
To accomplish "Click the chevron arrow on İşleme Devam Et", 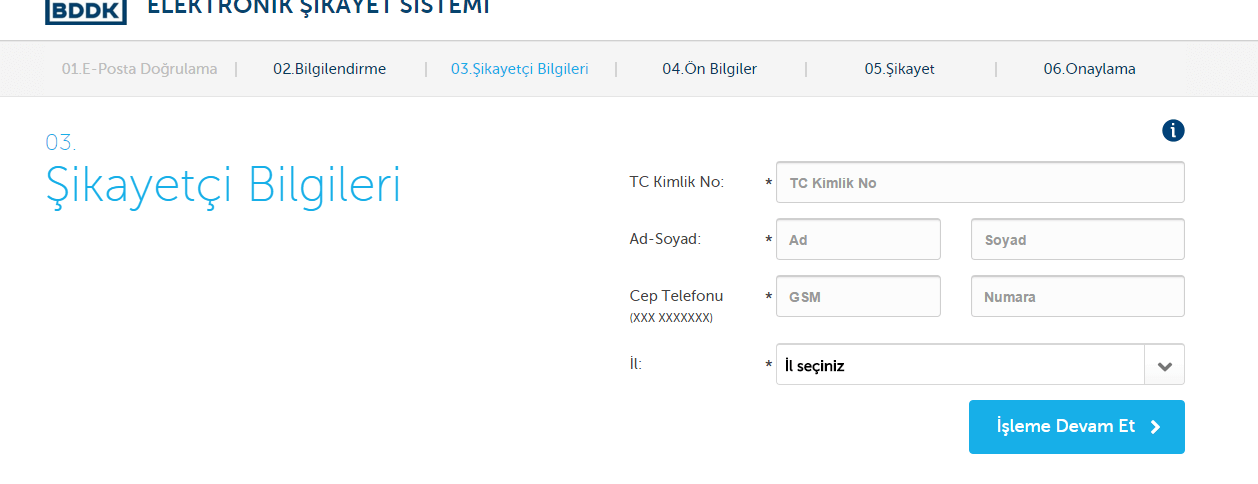I will click(1156, 427).
